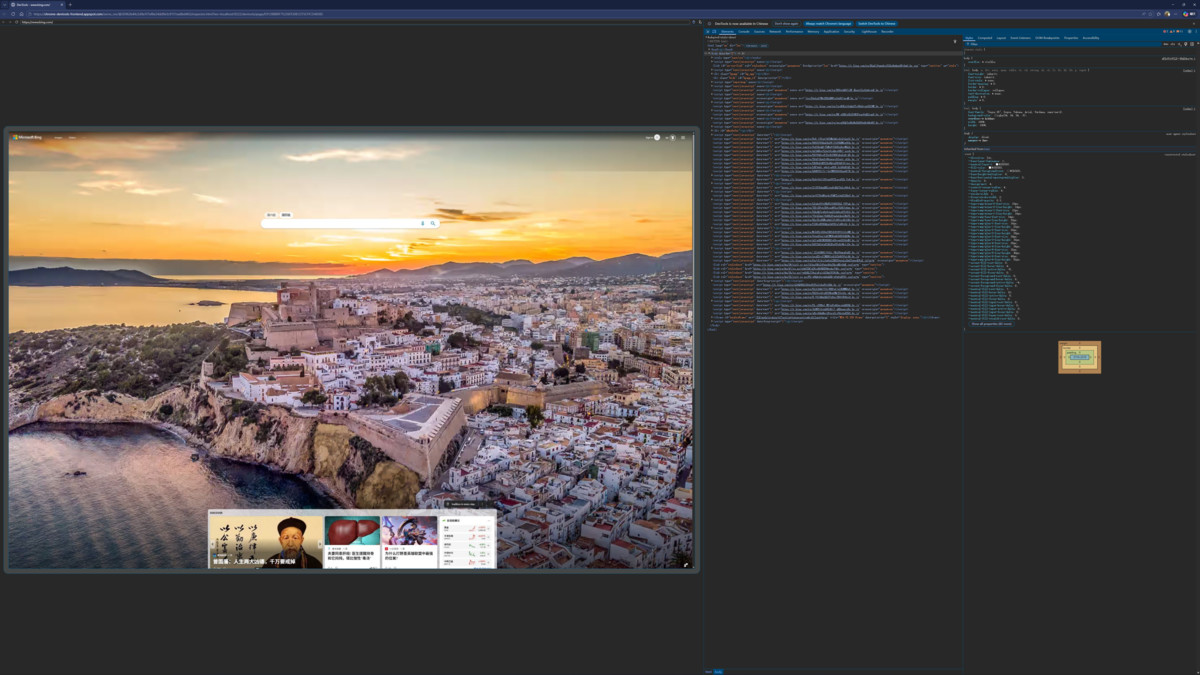Open the Console tab
Image resolution: width=1200 pixels, height=675 pixels.
tap(744, 31)
